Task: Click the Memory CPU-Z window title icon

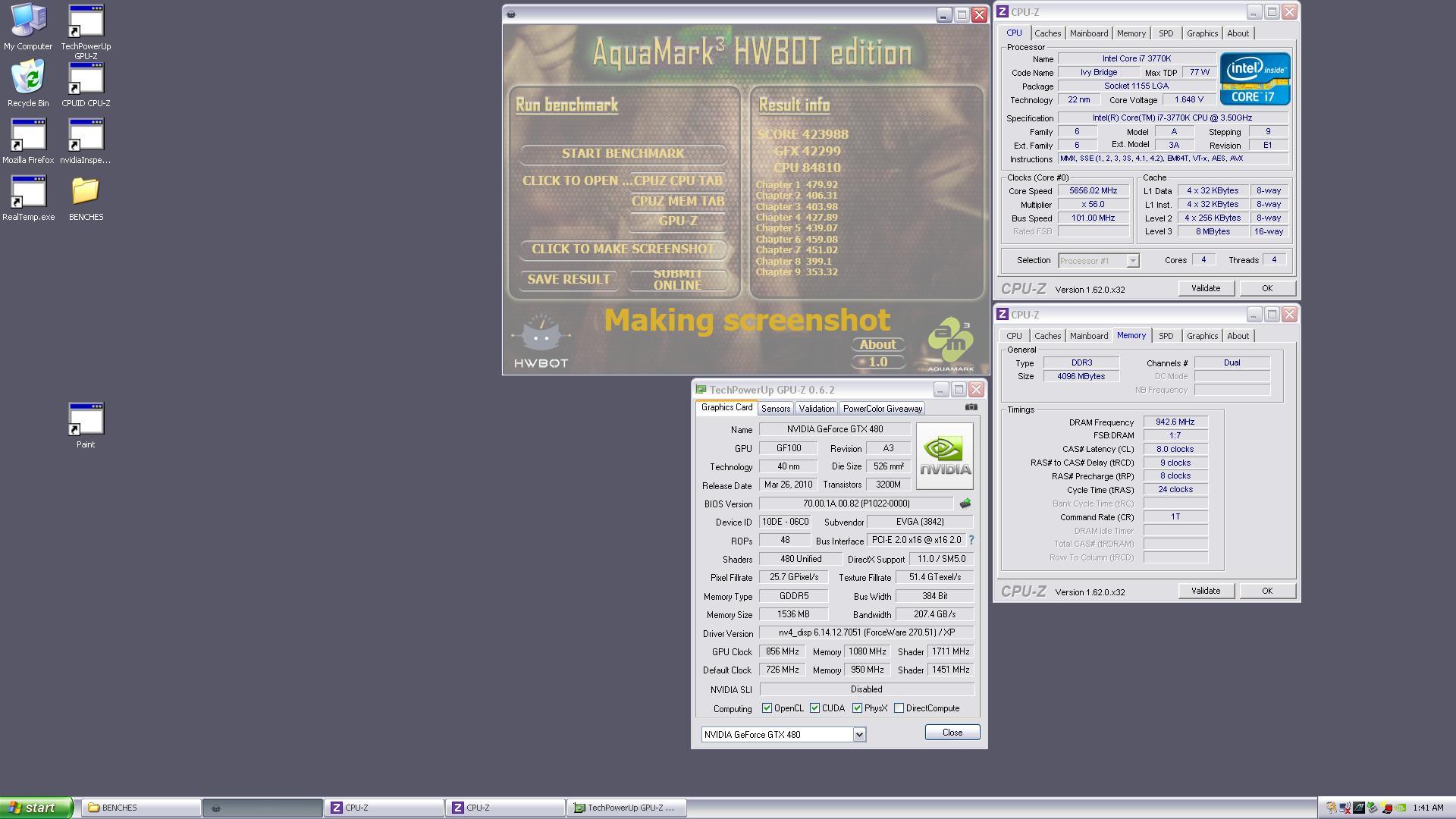Action: coord(1003,315)
